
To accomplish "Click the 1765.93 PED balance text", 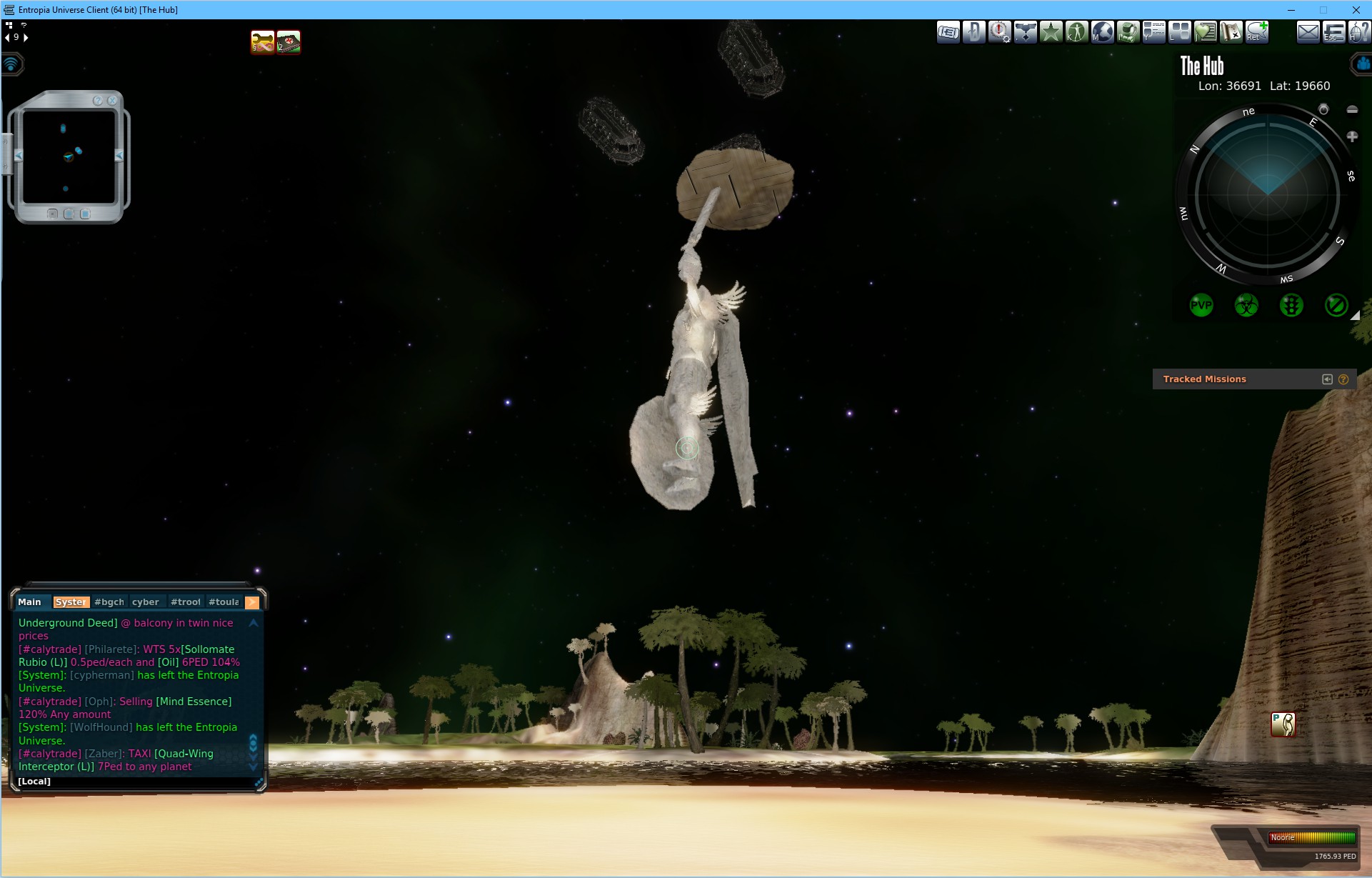I will pos(1335,857).
